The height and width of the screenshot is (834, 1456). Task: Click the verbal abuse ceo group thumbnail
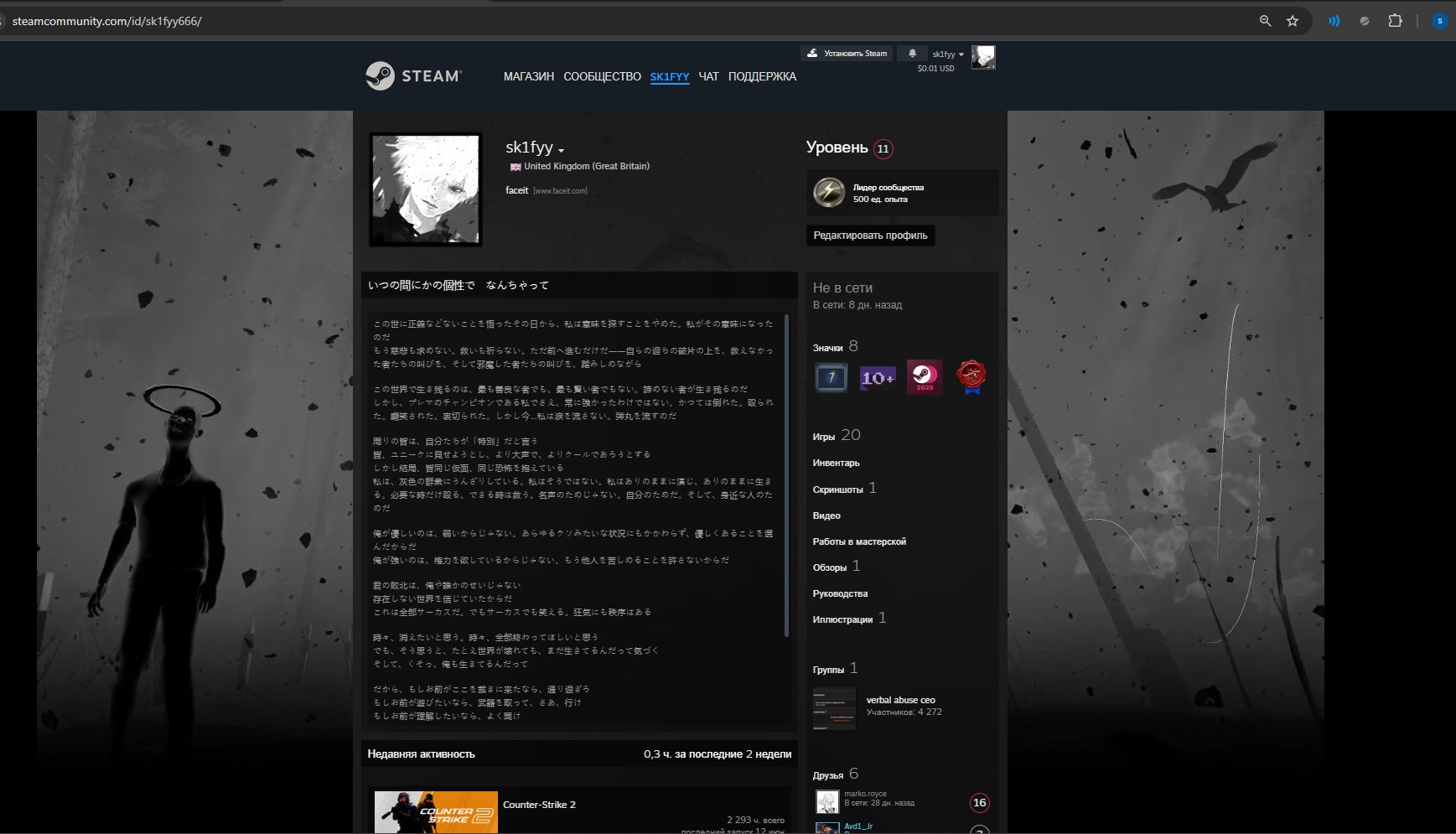click(x=834, y=709)
